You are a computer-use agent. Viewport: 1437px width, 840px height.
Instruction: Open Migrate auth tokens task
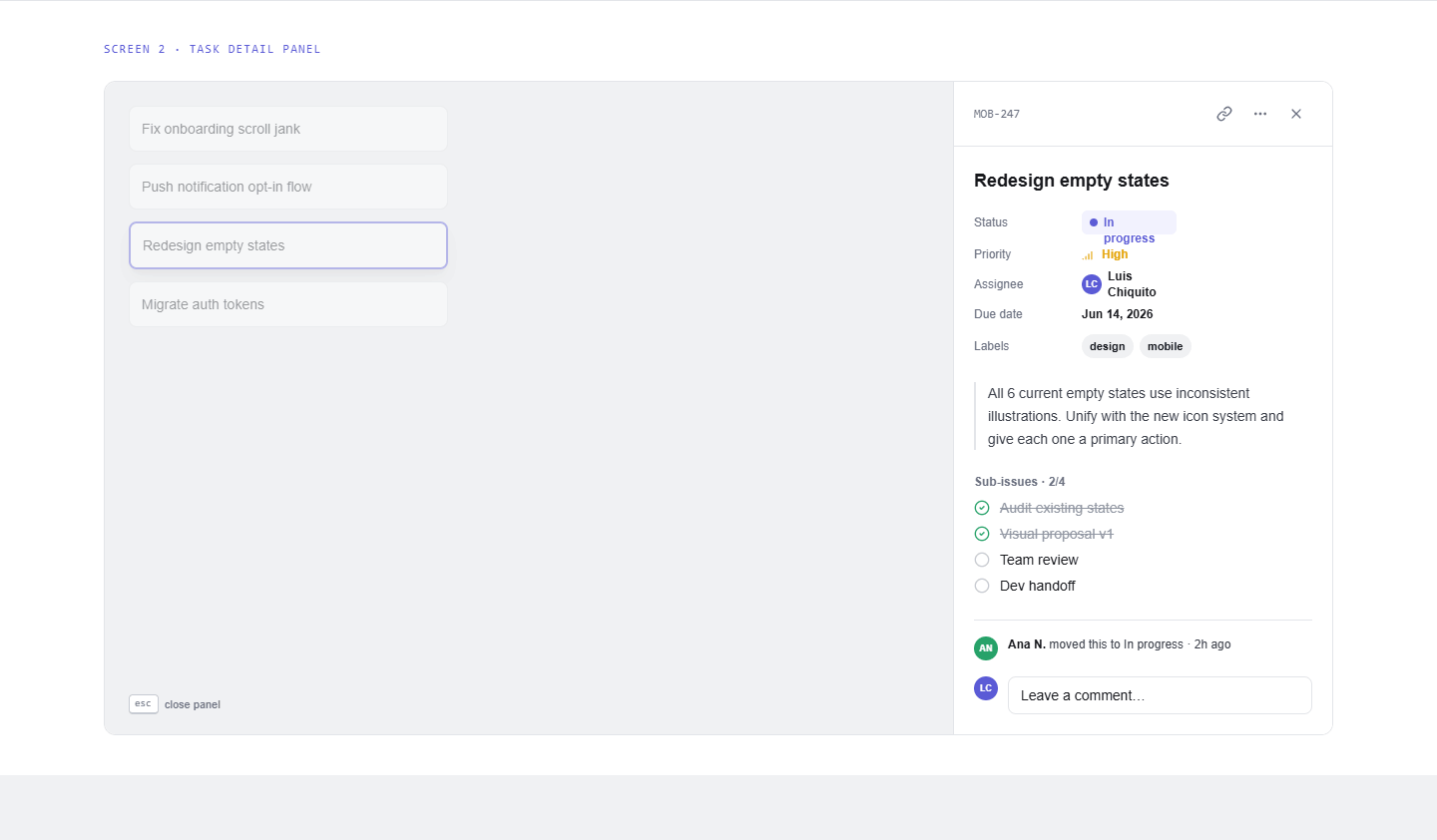tap(288, 304)
